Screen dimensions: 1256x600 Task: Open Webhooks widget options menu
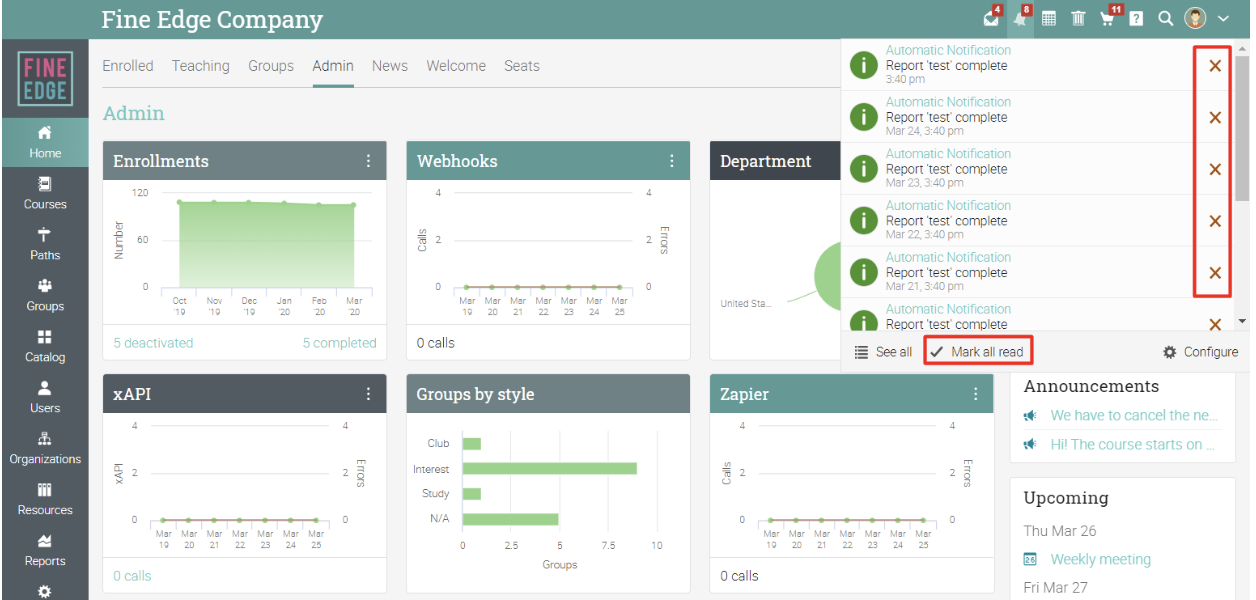672,161
